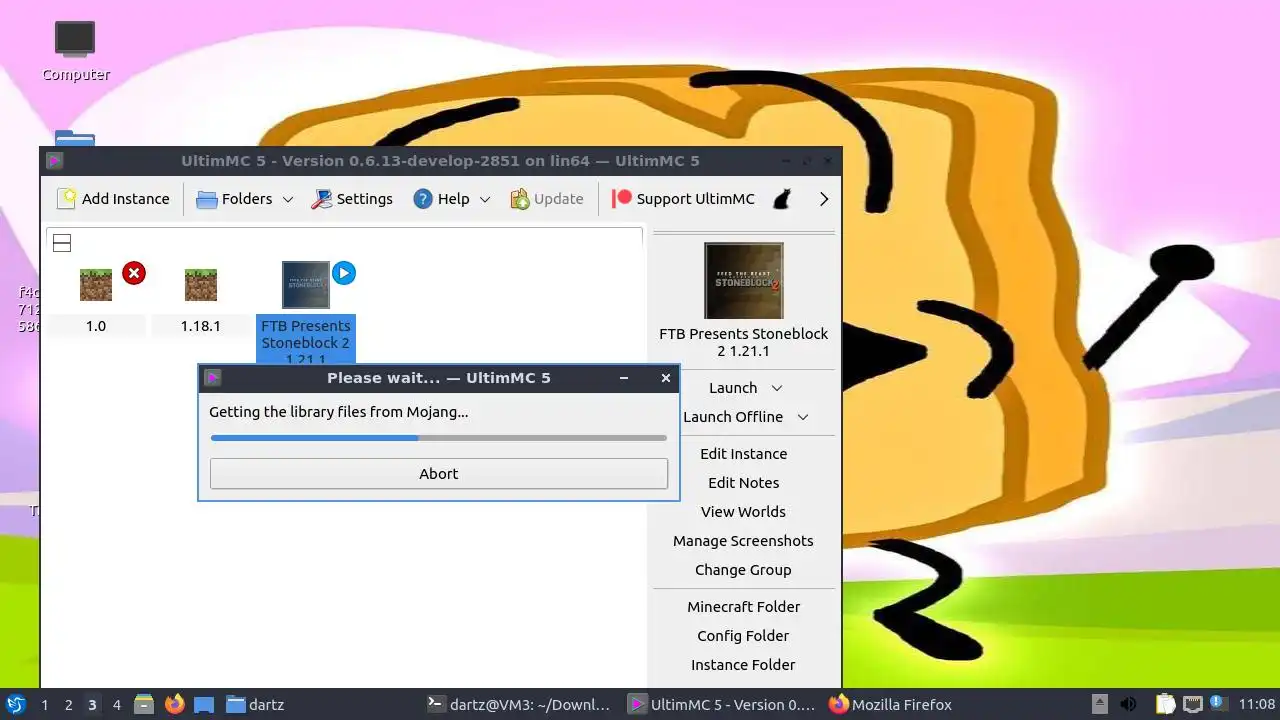Click the FTB Presents Stoneblock 2 label in instance list
The width and height of the screenshot is (1280, 720).
pos(306,341)
